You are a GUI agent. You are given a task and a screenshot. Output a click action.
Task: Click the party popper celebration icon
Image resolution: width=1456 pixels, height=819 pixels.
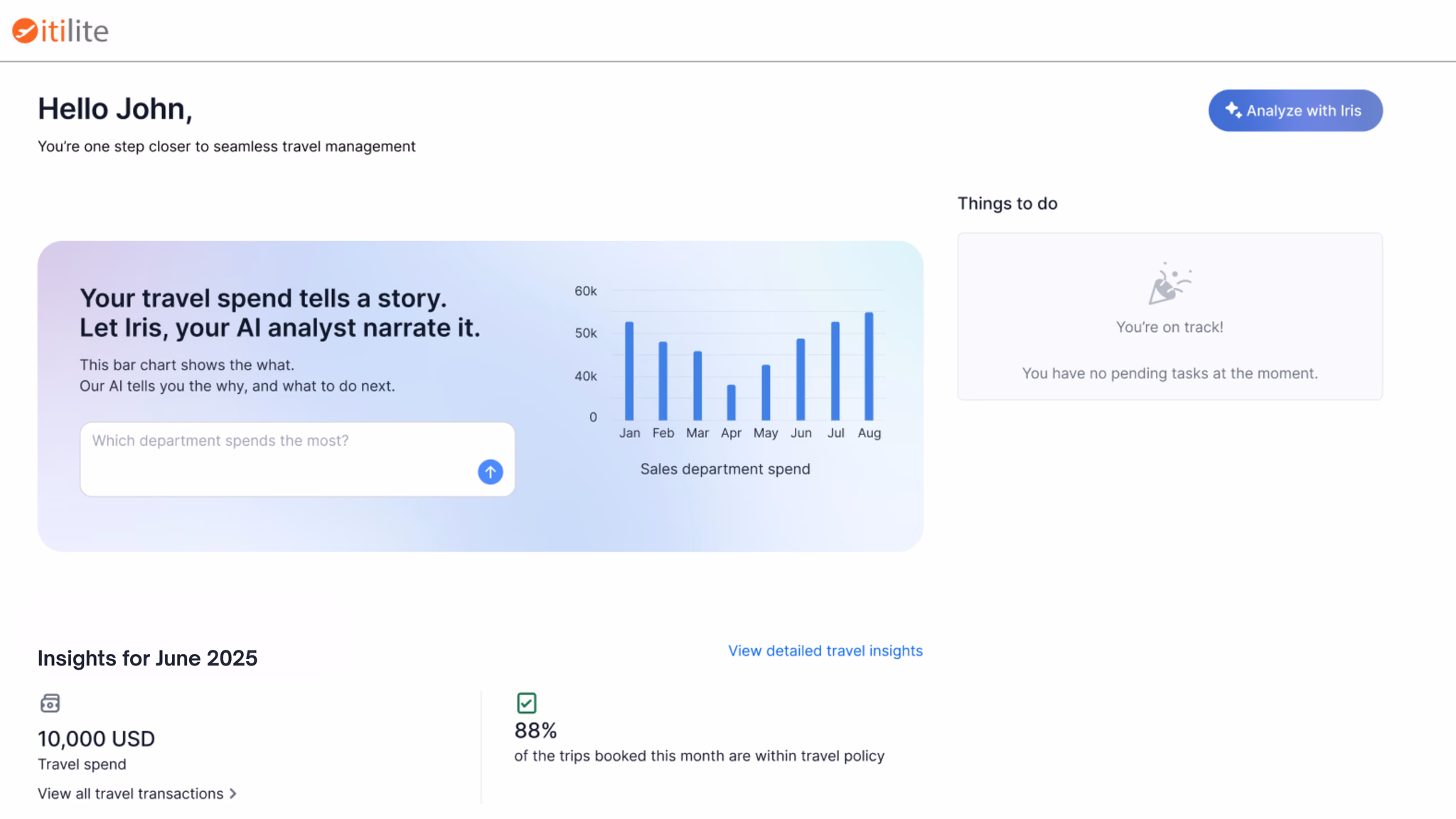(1169, 284)
